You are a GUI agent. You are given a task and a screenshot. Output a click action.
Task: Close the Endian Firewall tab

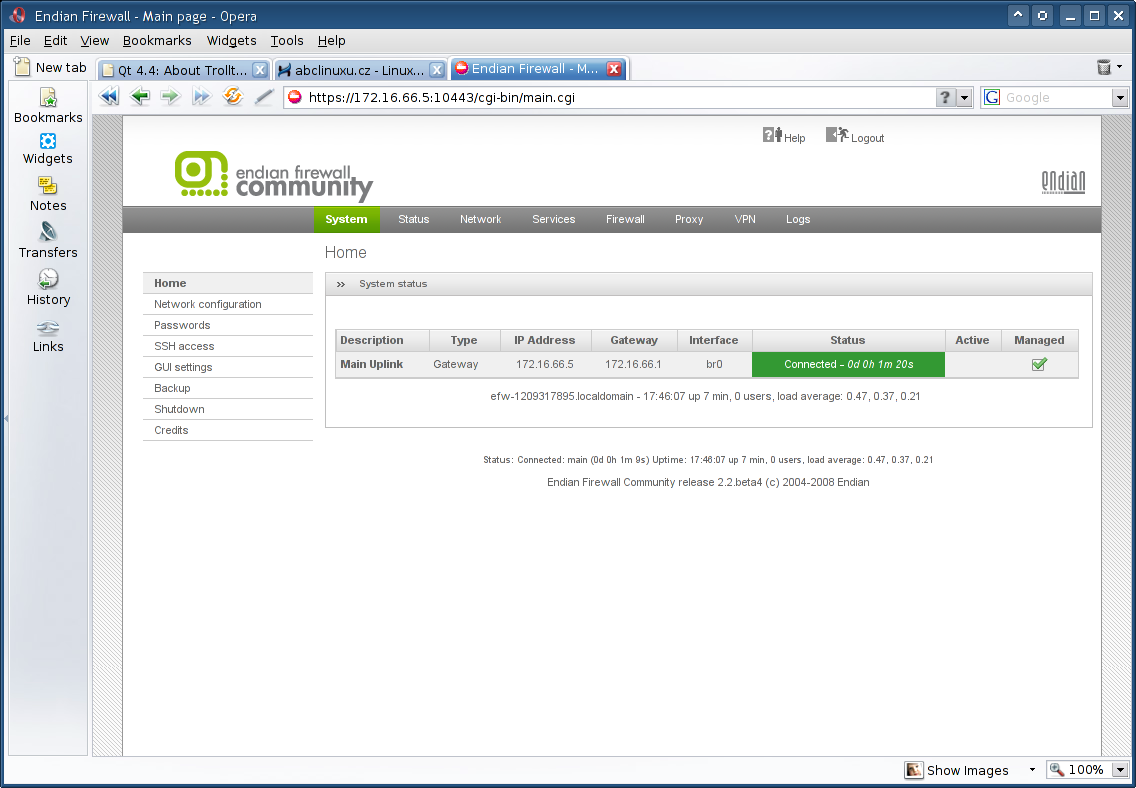614,69
